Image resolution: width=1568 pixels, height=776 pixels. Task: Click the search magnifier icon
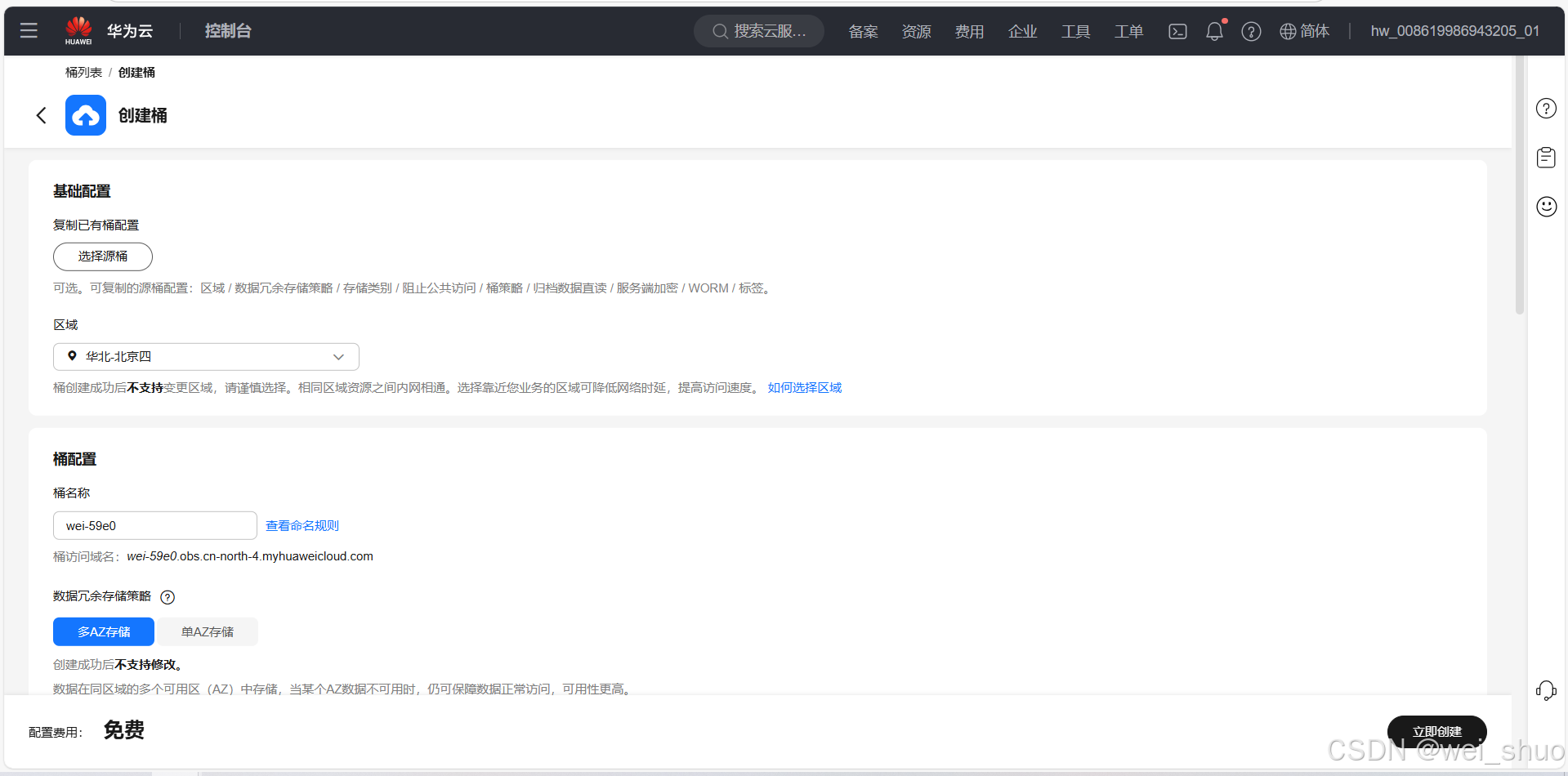pos(720,31)
